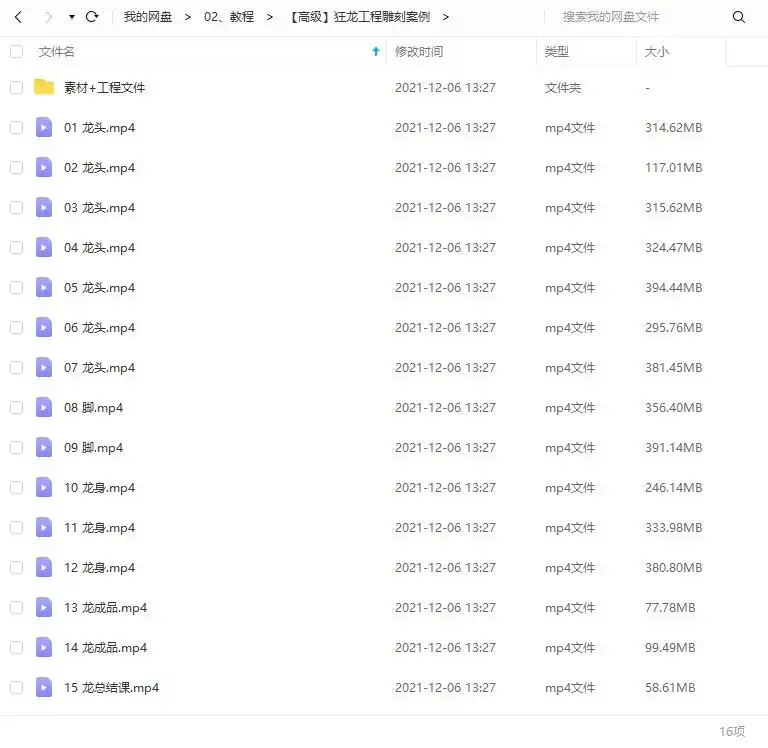Select checkbox beside 13 龙成品.mp4
The image size is (768, 748).
tap(16, 607)
